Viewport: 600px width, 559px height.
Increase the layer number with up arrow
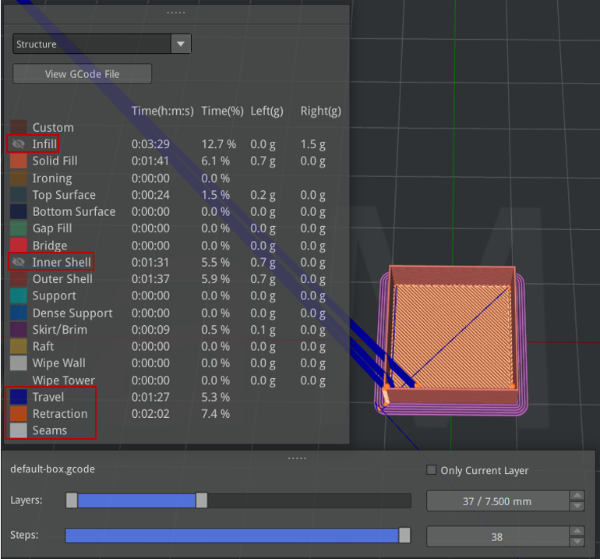click(576, 495)
